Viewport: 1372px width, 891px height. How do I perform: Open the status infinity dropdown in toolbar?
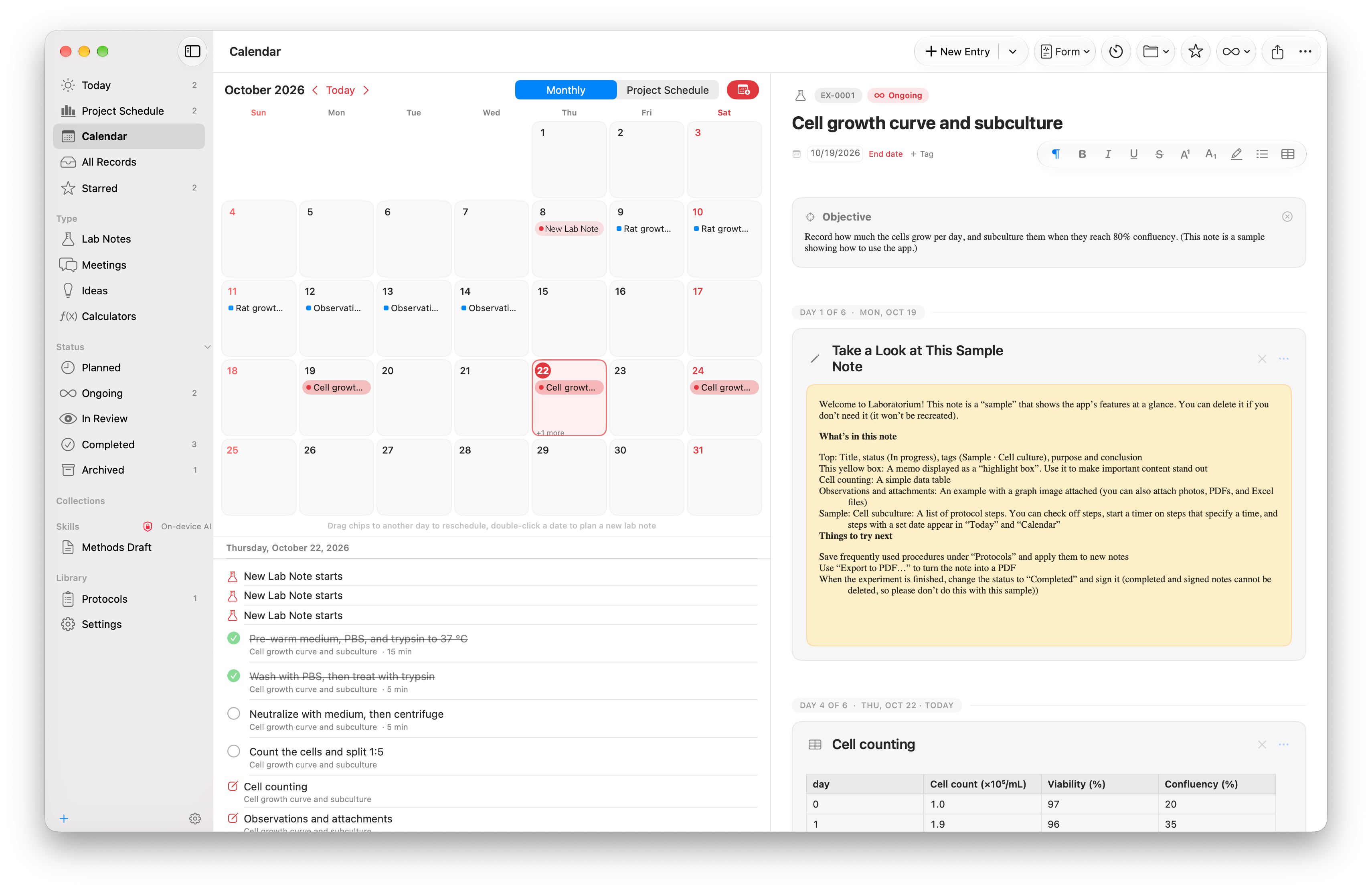[1235, 51]
